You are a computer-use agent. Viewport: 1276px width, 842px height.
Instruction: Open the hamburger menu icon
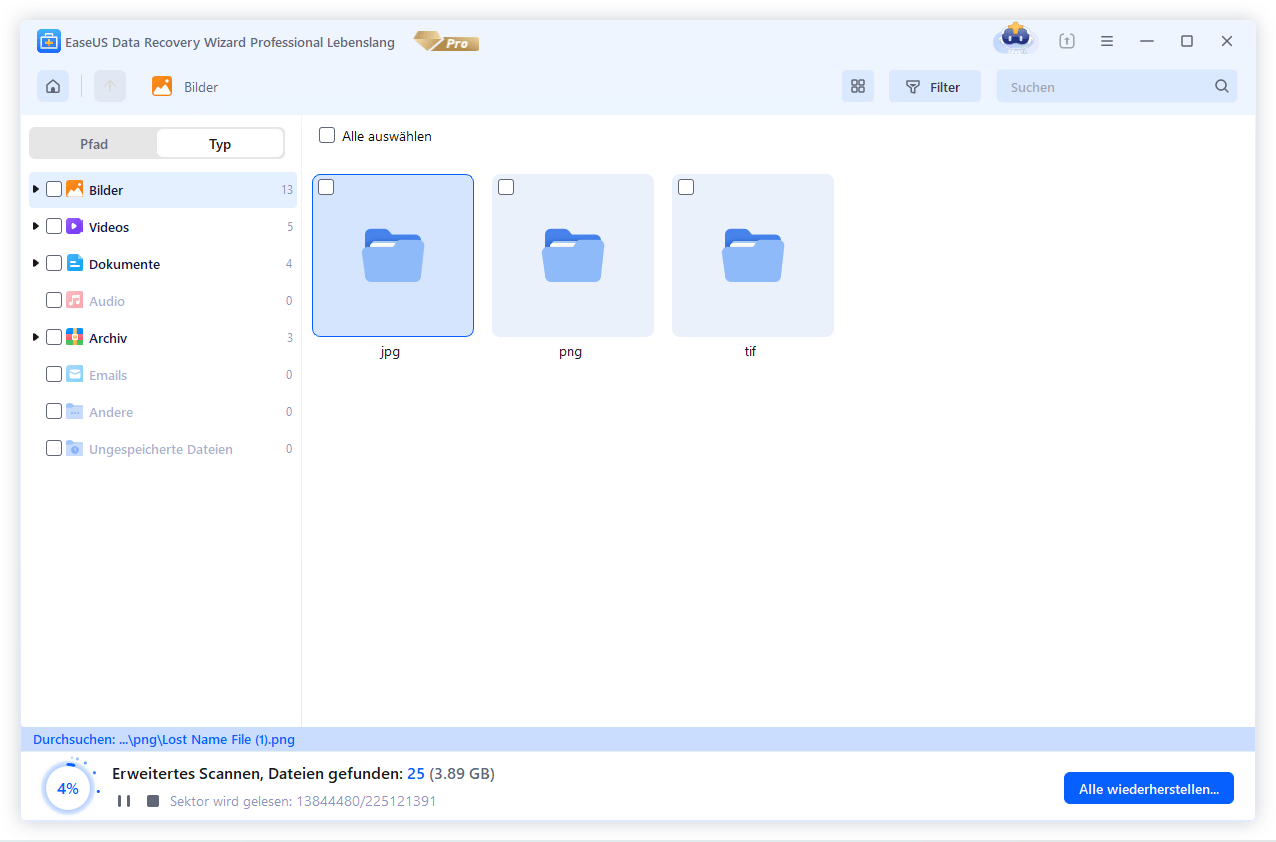click(x=1107, y=41)
